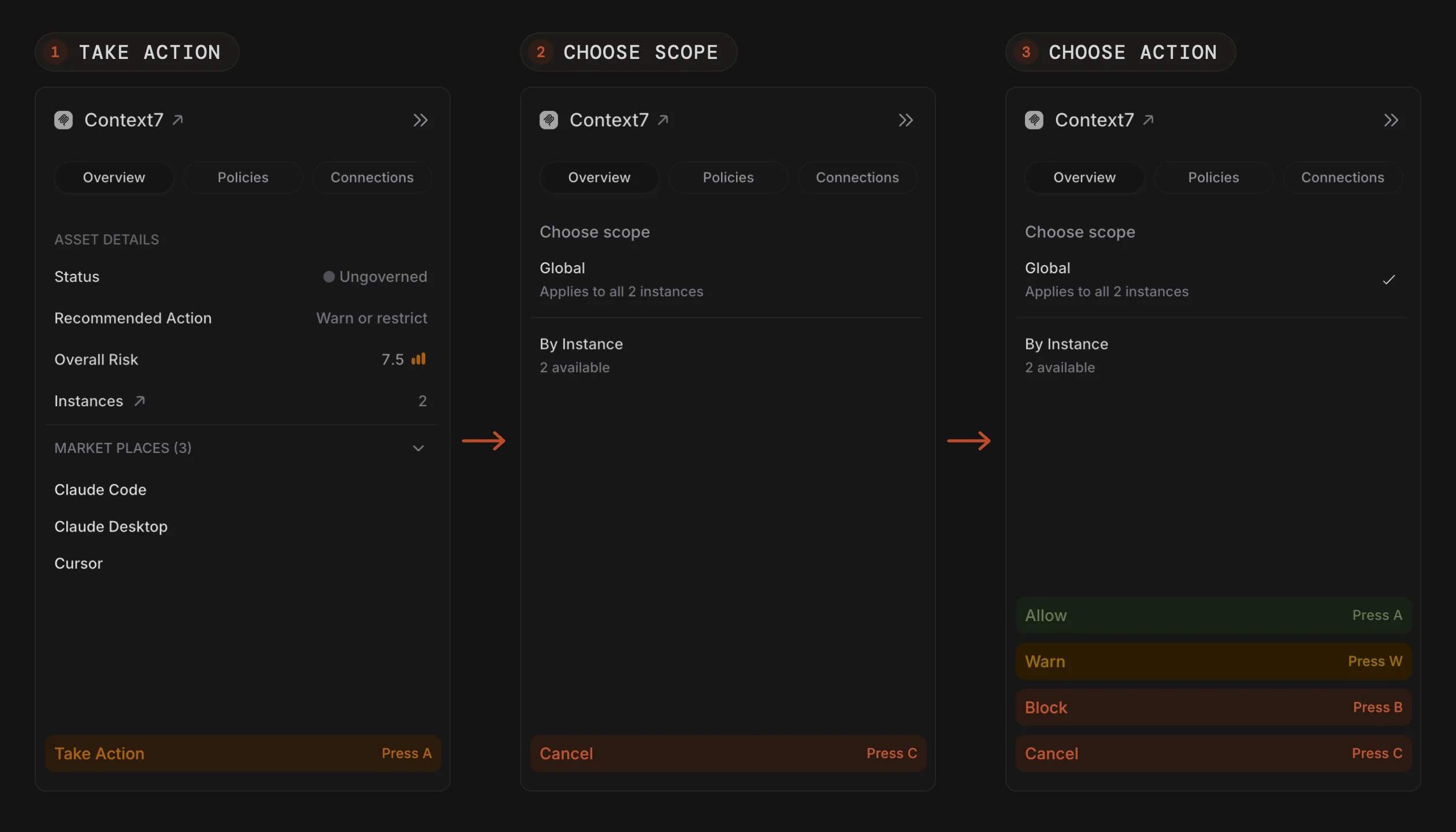Switch to Connections tab in Choose Scope panel
Screen dimensions: 1456x832
pos(857,177)
